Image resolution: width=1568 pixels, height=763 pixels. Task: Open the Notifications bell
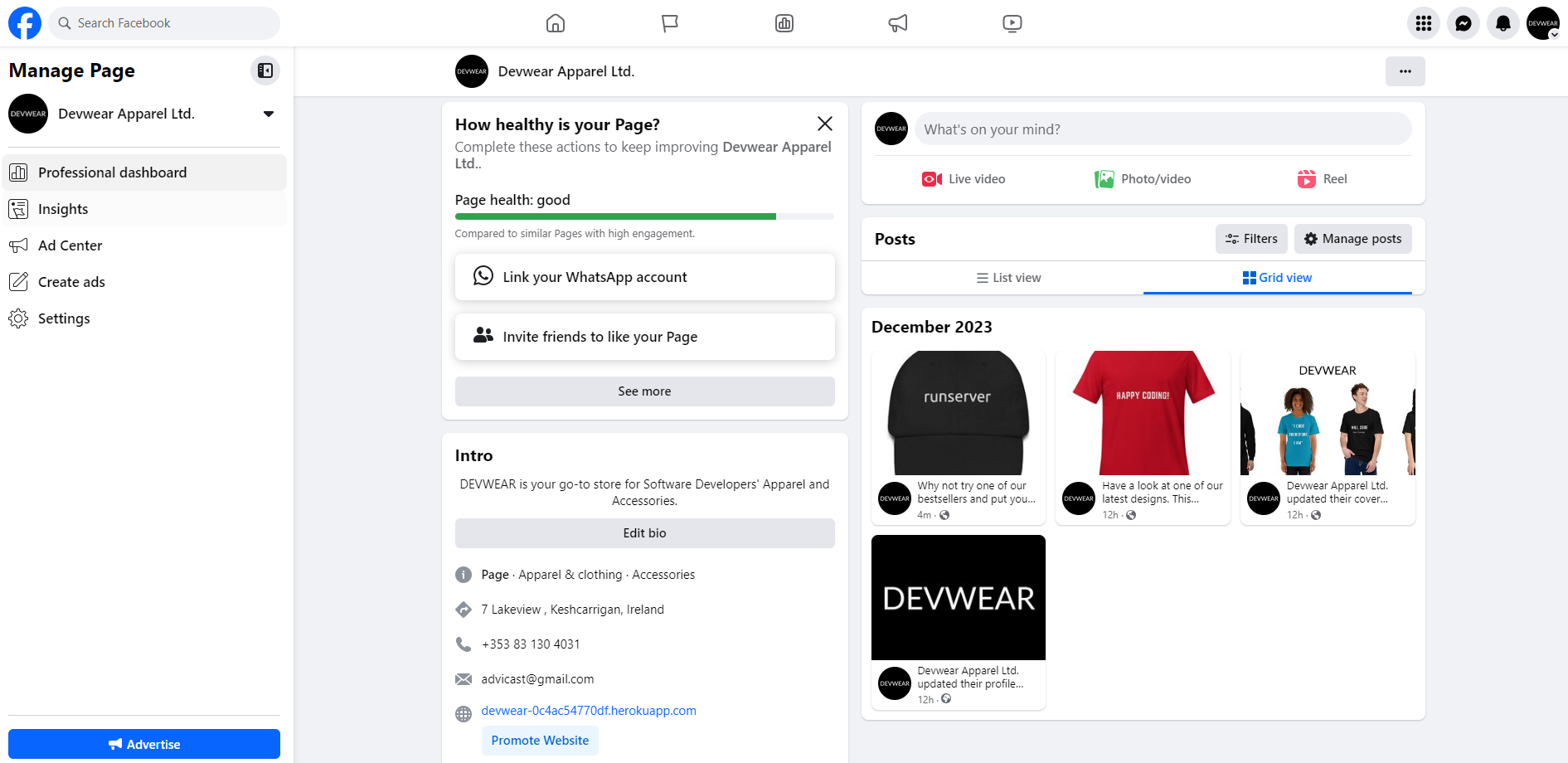pos(1503,23)
